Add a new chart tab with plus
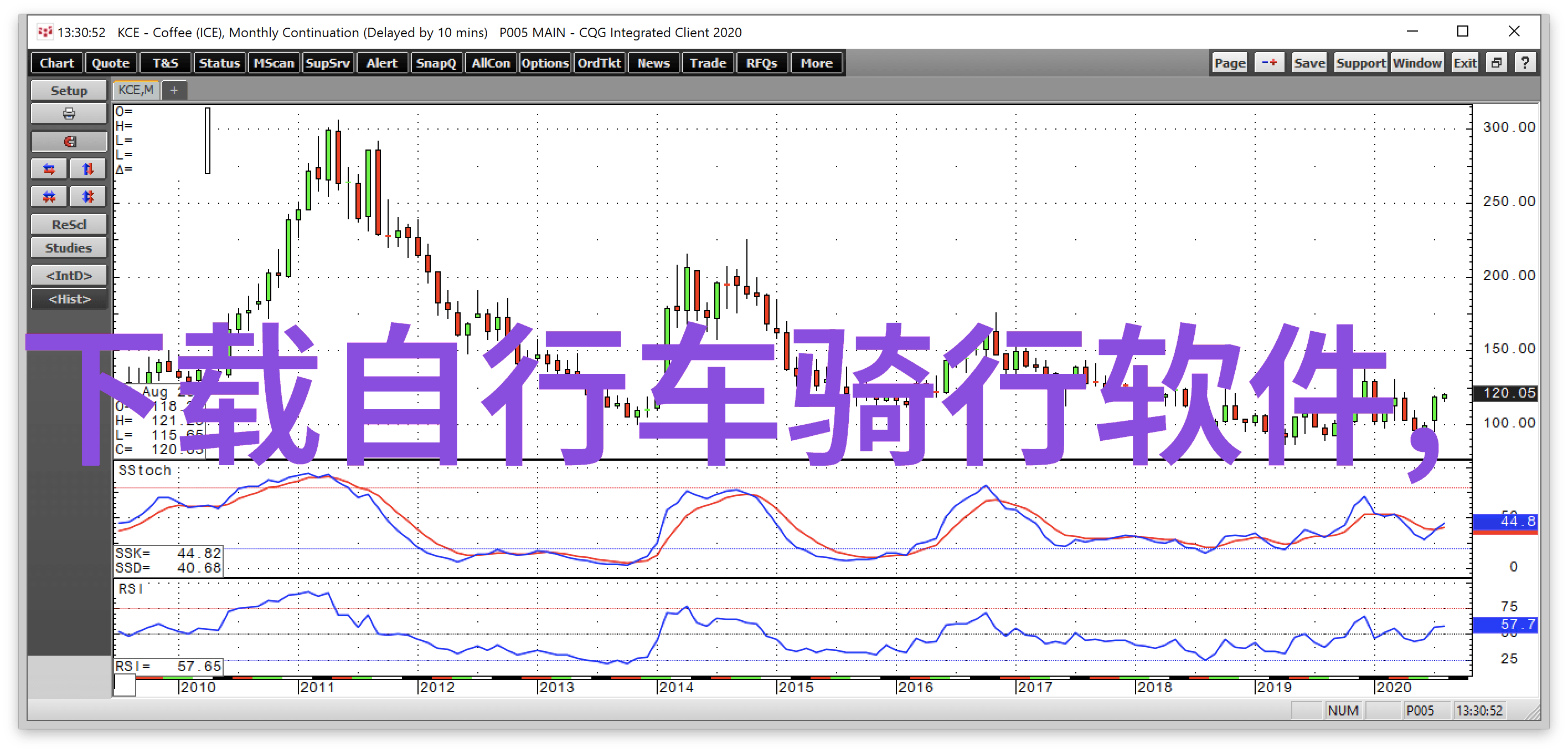The width and height of the screenshot is (1568, 752). point(174,91)
